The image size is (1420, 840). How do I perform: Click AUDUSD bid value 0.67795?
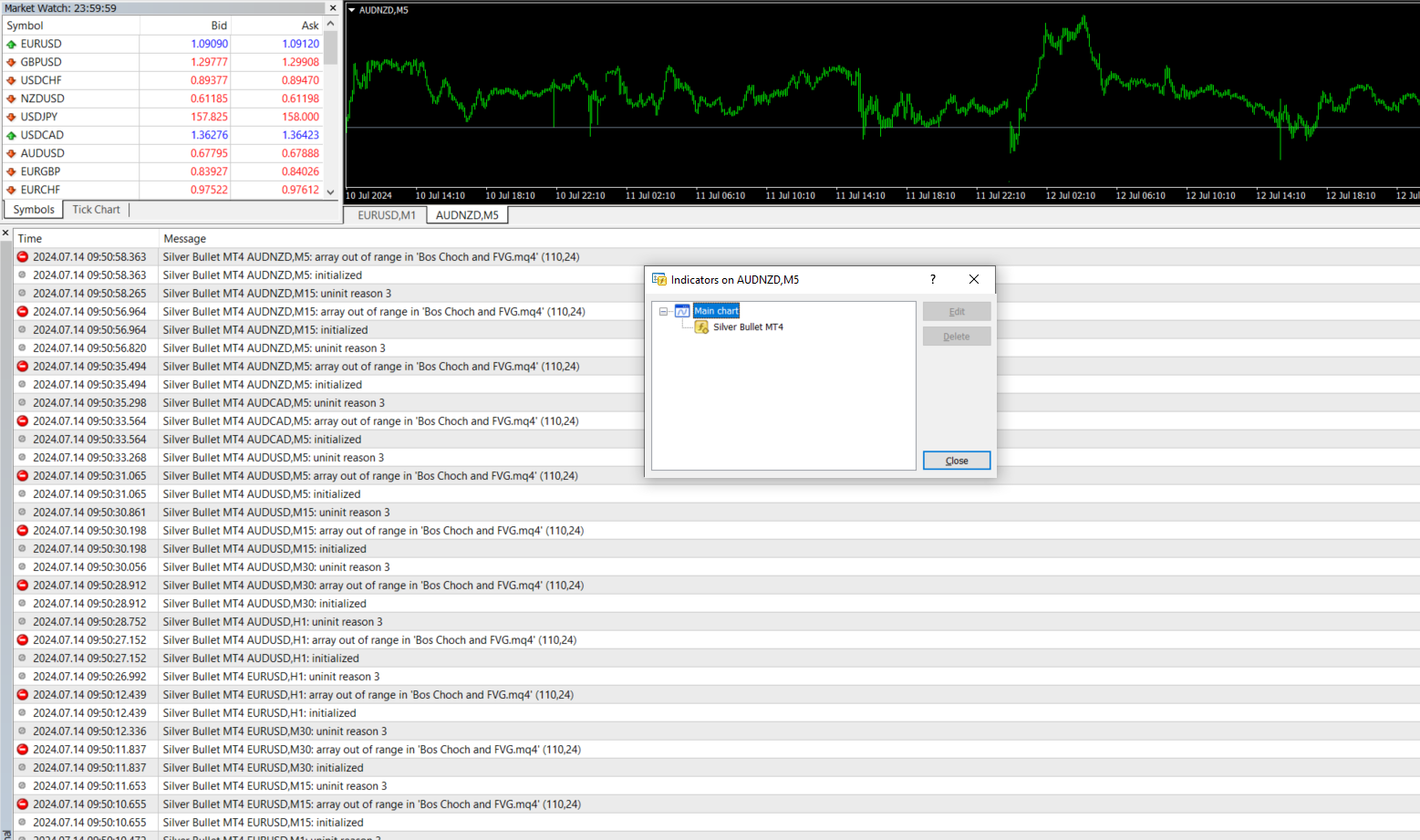(x=209, y=153)
